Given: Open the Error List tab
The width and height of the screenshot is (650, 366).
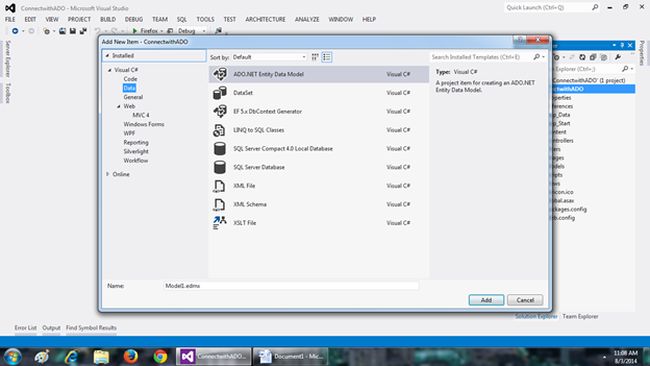Looking at the screenshot, I should (26, 328).
